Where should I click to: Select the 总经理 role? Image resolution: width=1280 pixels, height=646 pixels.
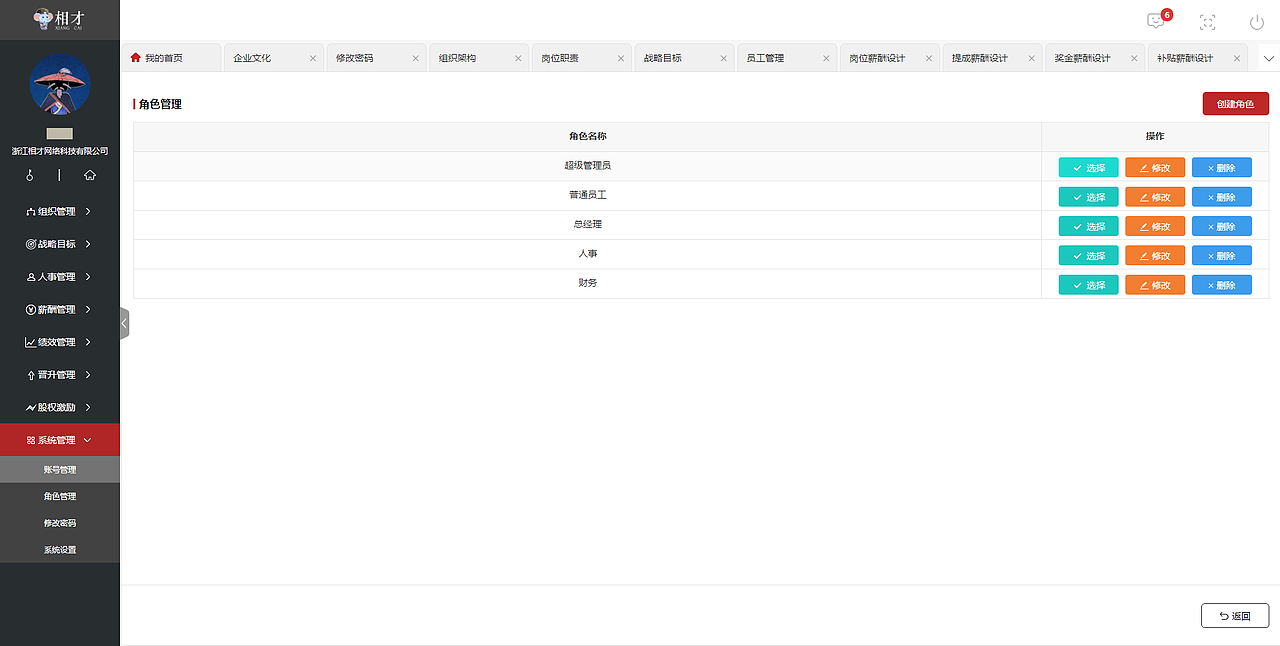1088,226
